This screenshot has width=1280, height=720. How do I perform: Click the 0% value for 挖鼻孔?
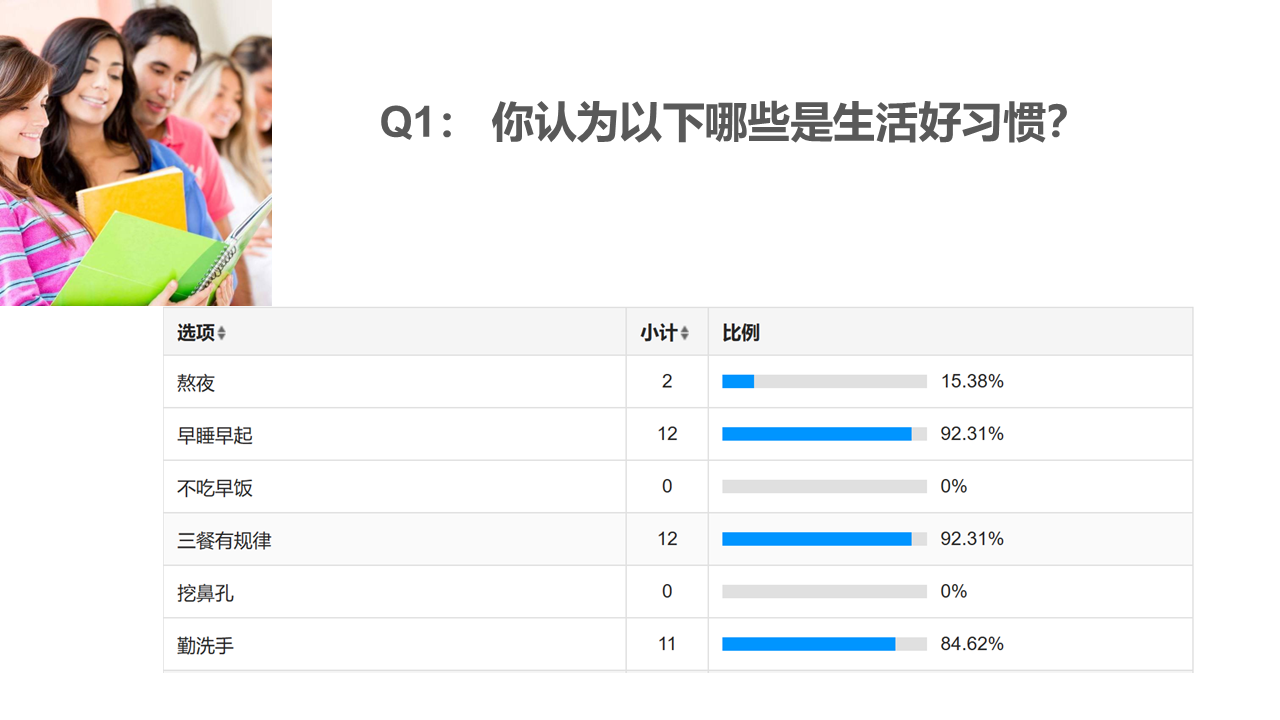pyautogui.click(x=954, y=591)
